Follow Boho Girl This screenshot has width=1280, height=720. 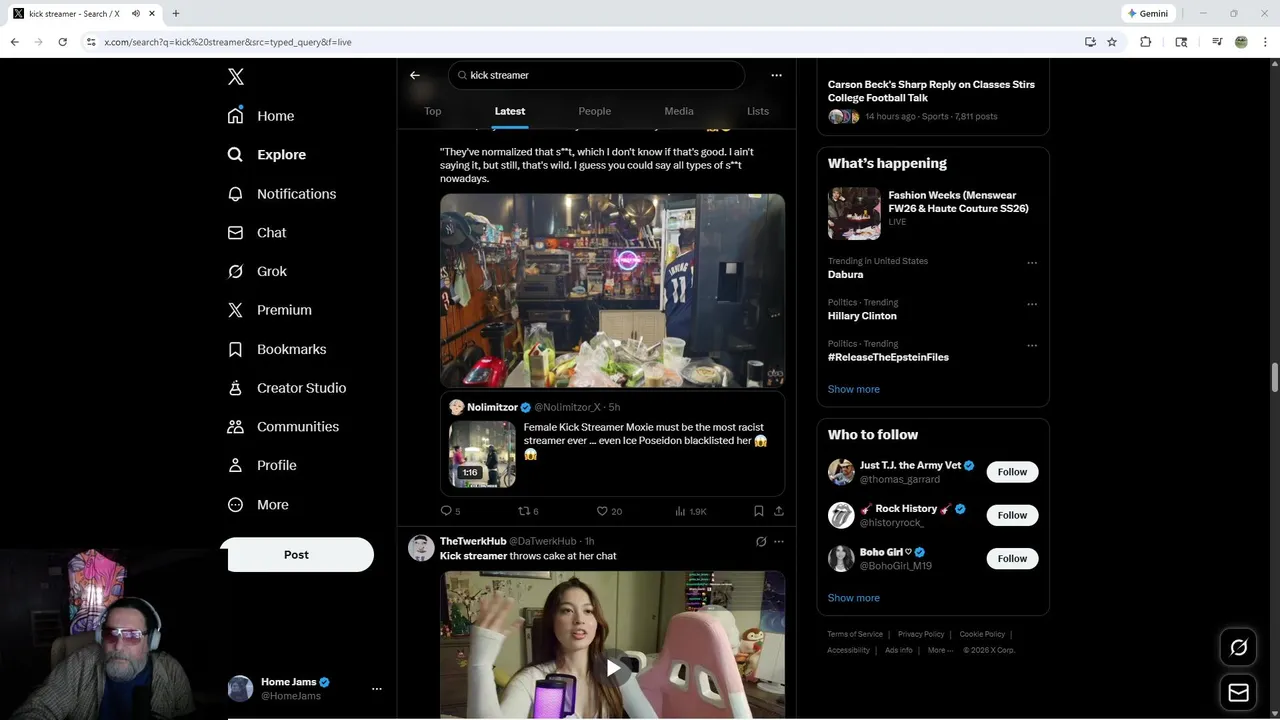tap(1012, 559)
